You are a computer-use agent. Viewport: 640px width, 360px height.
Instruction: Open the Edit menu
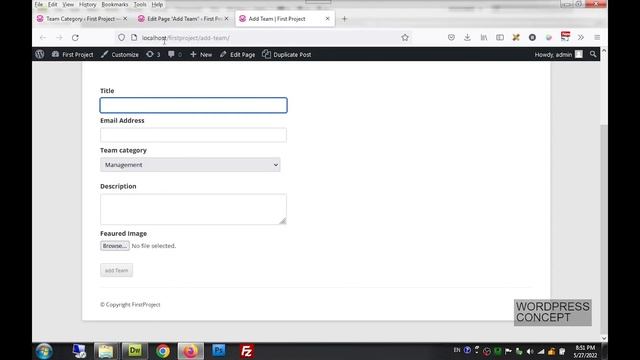(53, 4)
